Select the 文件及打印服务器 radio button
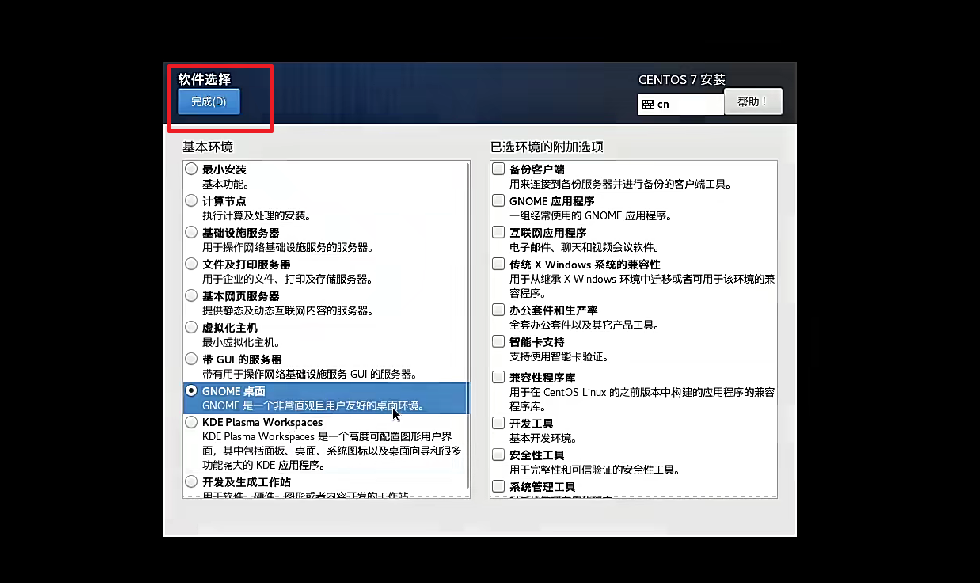 [191, 264]
